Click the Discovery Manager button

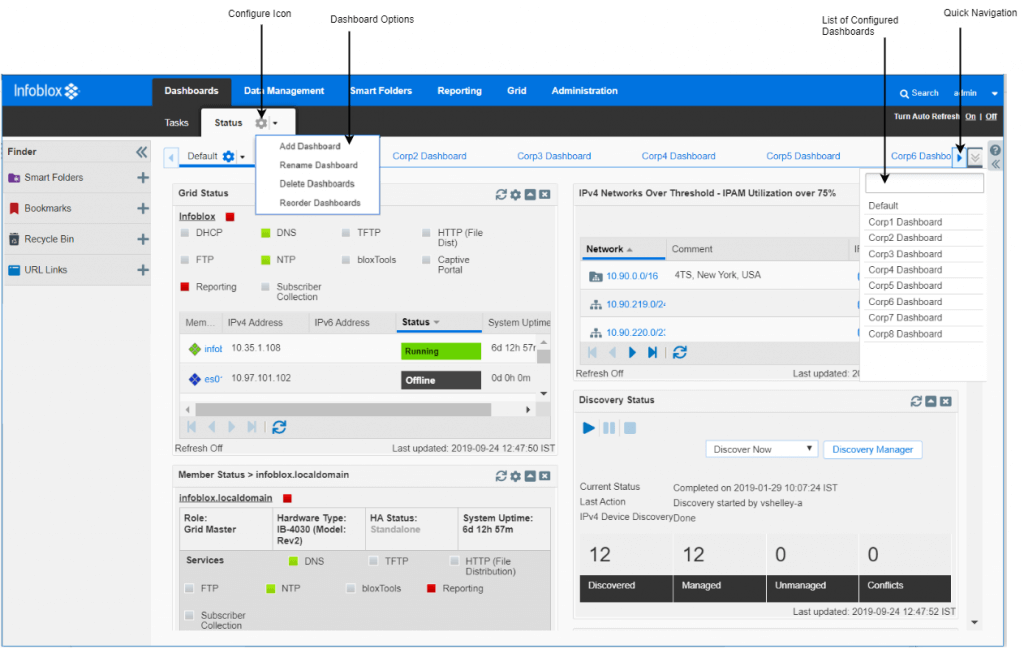tap(872, 449)
